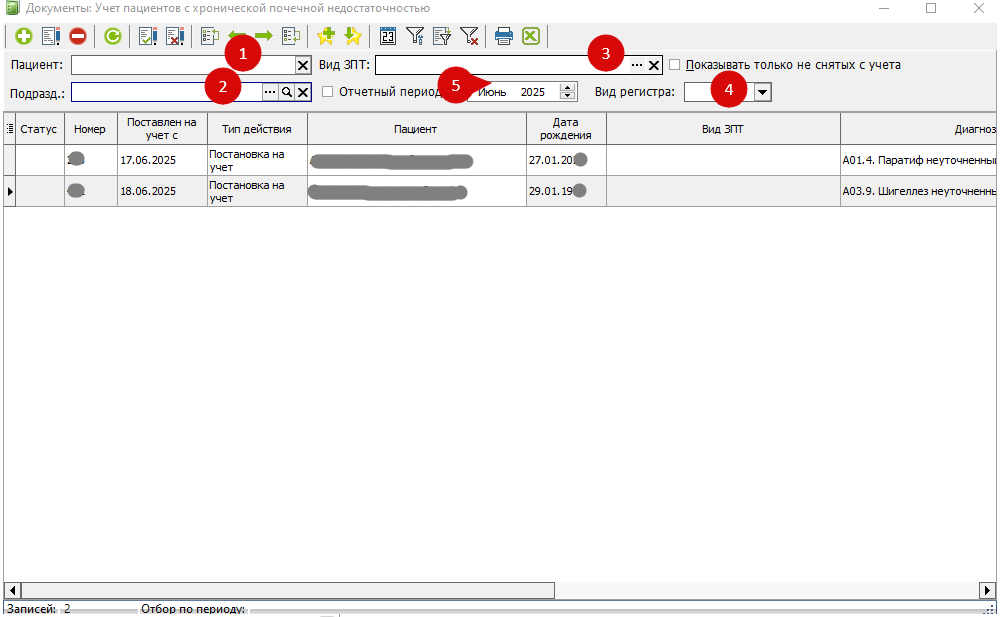1003x617 pixels.
Task: Clear the Подразд. field with its X button
Action: [x=303, y=93]
